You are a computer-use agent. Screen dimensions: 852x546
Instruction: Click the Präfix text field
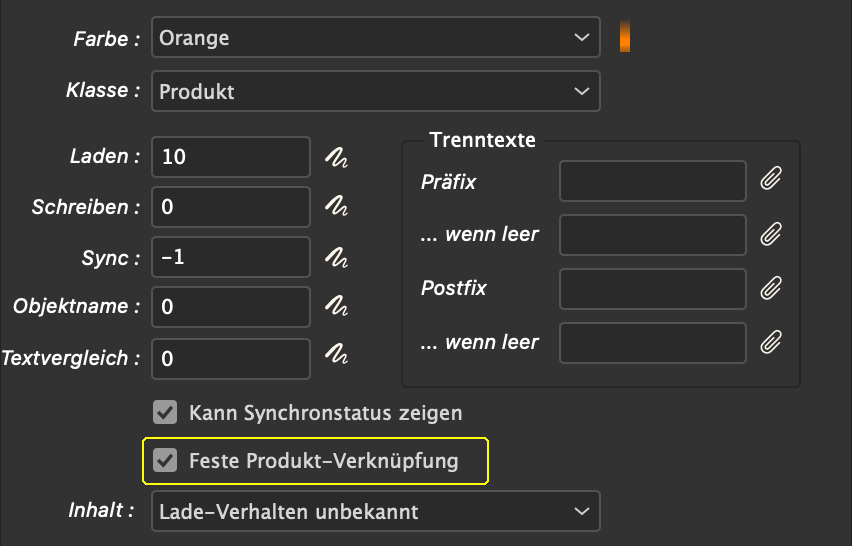point(653,181)
